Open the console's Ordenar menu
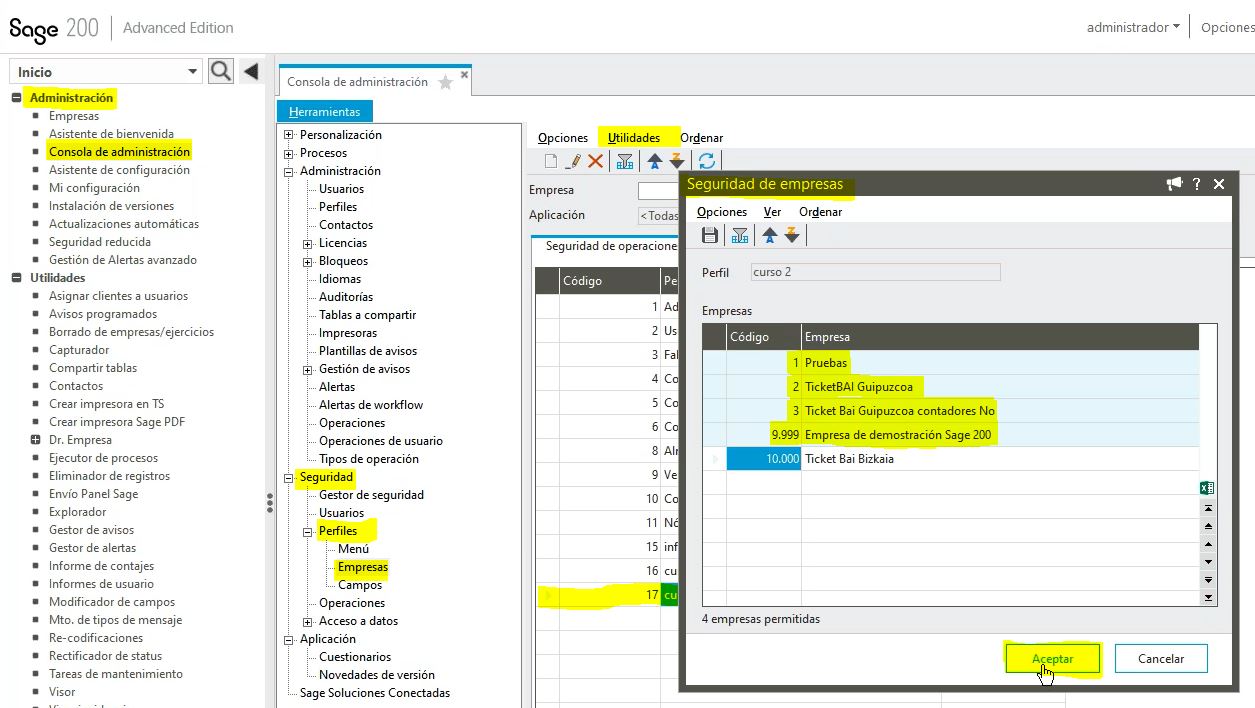 (702, 138)
